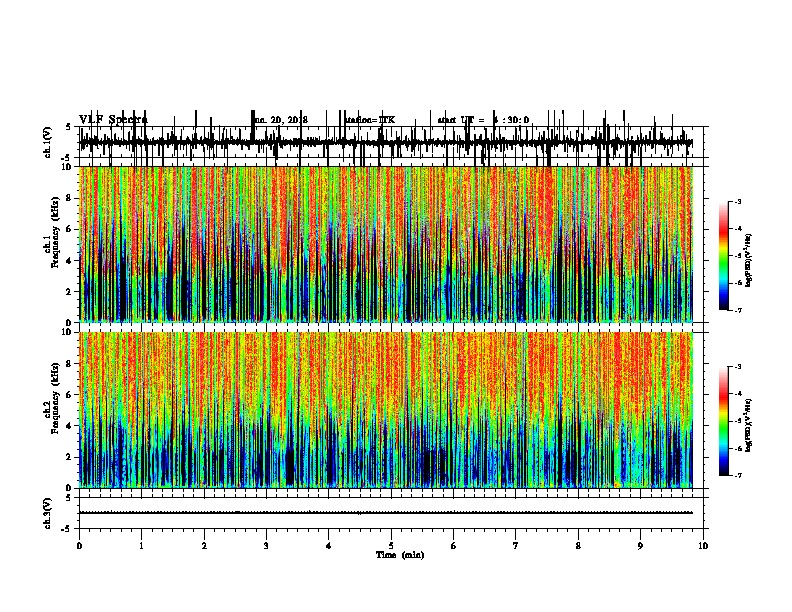Click the ch.1 spectrogram color scale bar
Viewport: 792px width, 612px height.
(724, 256)
